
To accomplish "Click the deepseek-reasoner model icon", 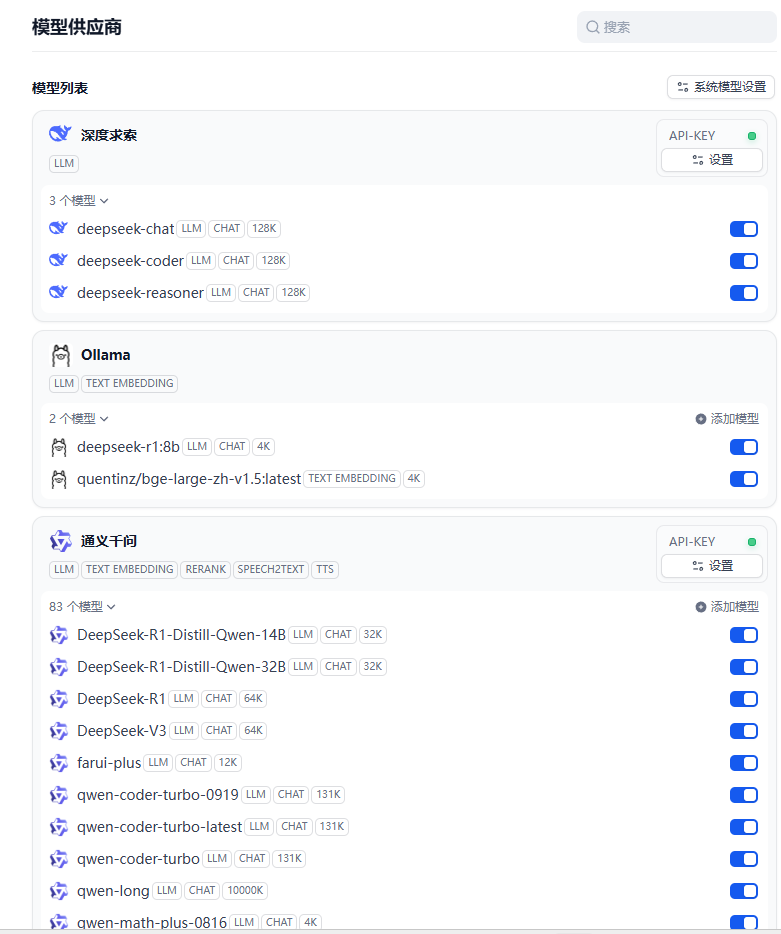I will pyautogui.click(x=58, y=292).
